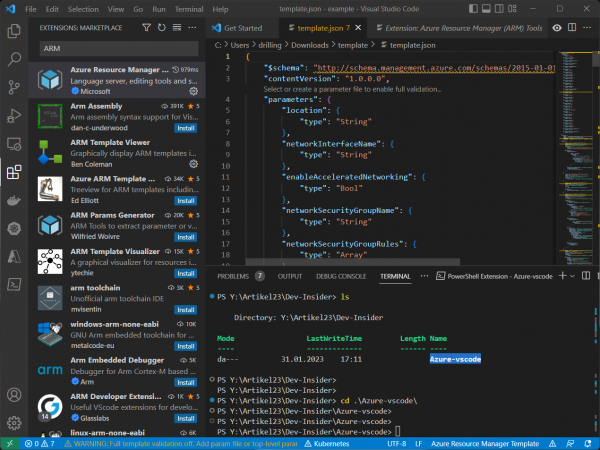Split the editor to the right
The image size is (600, 450).
click(x=572, y=28)
